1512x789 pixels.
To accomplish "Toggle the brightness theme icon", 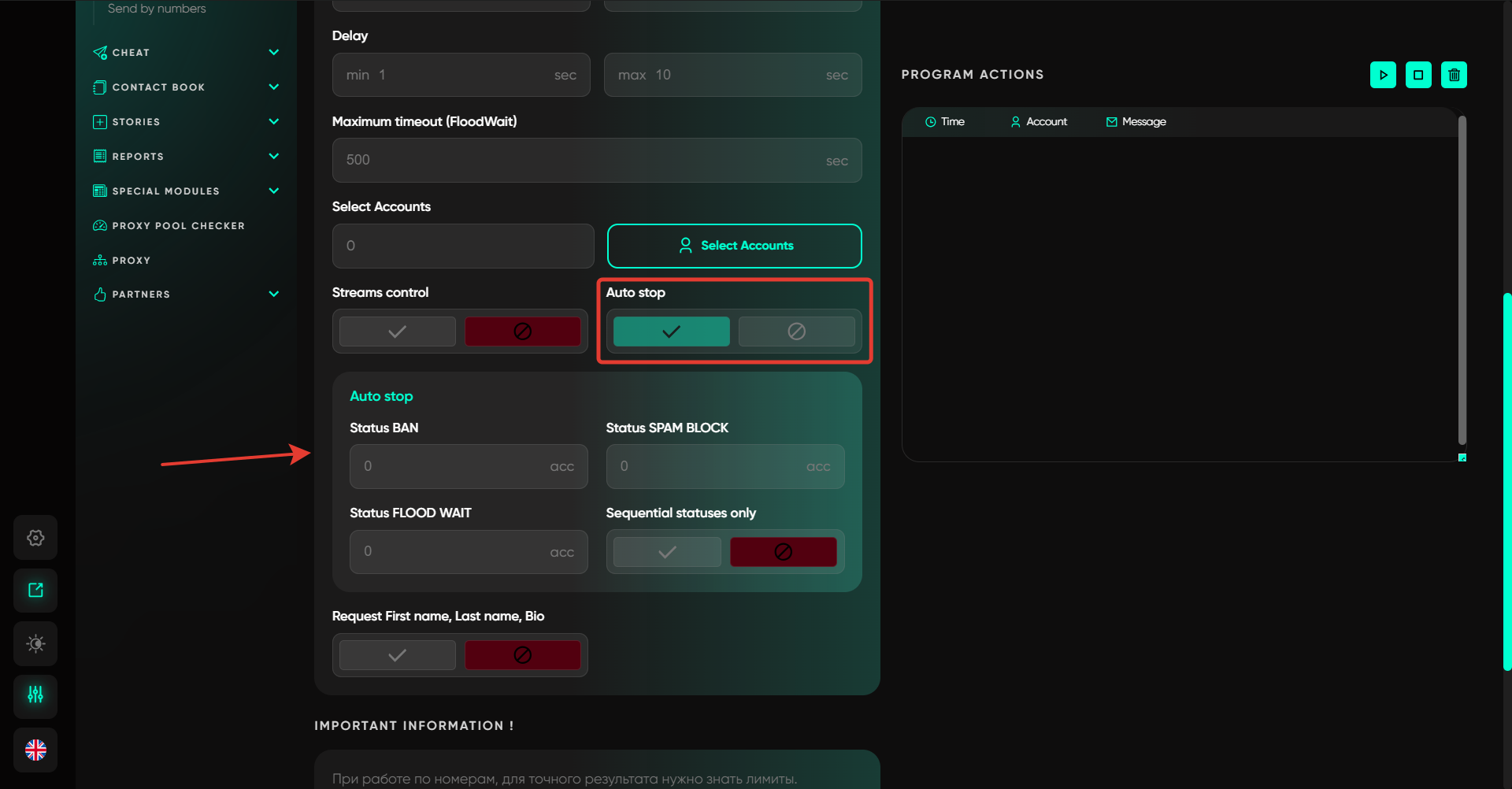I will [35, 644].
